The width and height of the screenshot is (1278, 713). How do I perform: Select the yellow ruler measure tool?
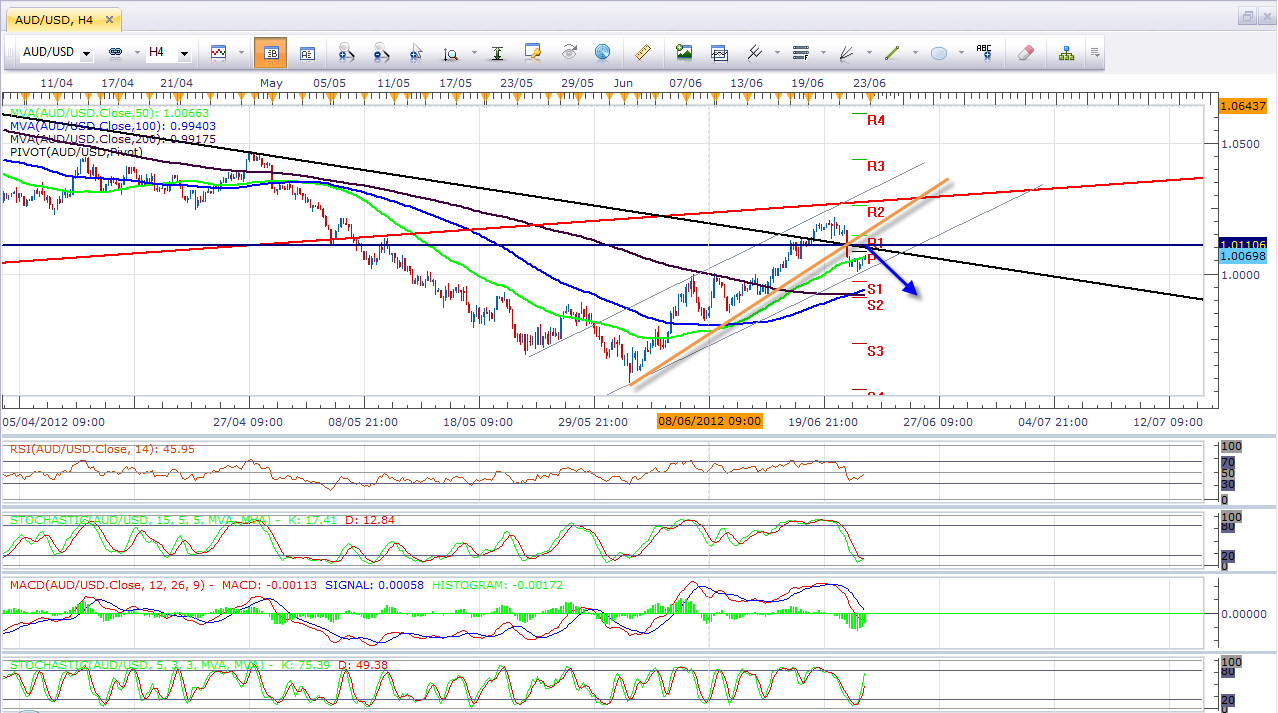pyautogui.click(x=643, y=52)
